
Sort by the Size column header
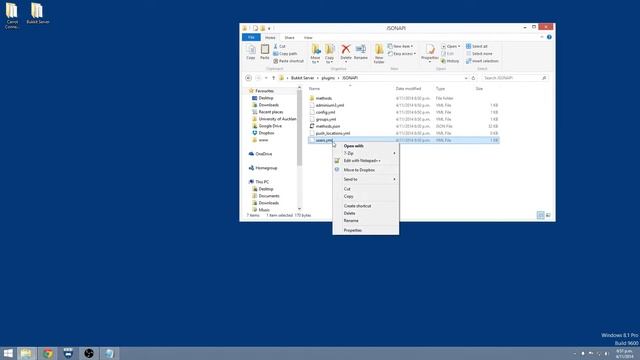479,89
